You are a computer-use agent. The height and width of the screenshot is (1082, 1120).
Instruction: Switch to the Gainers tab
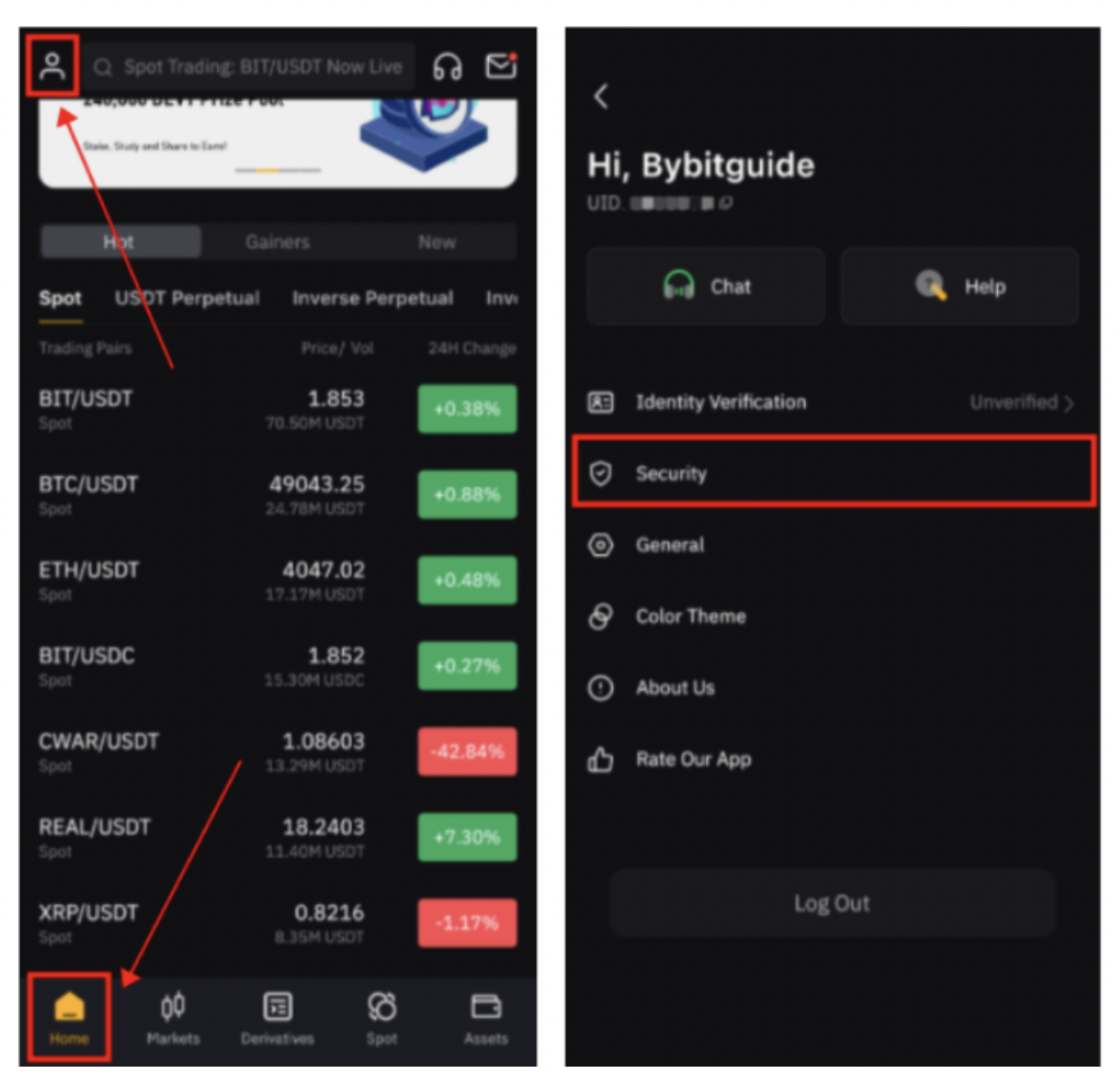pyautogui.click(x=278, y=241)
